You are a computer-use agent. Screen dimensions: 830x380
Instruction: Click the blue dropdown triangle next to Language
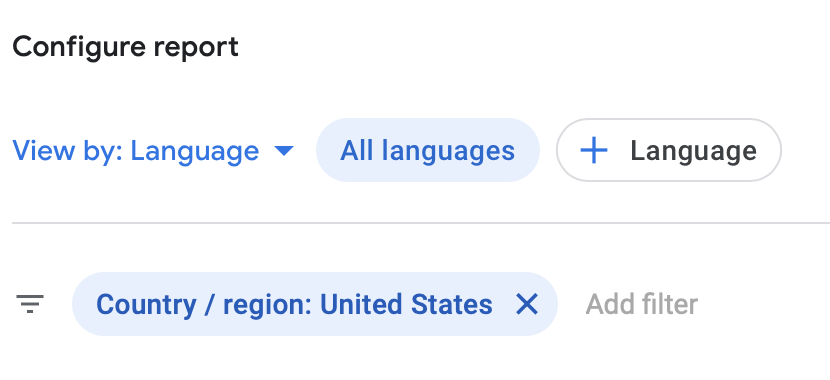coord(284,151)
